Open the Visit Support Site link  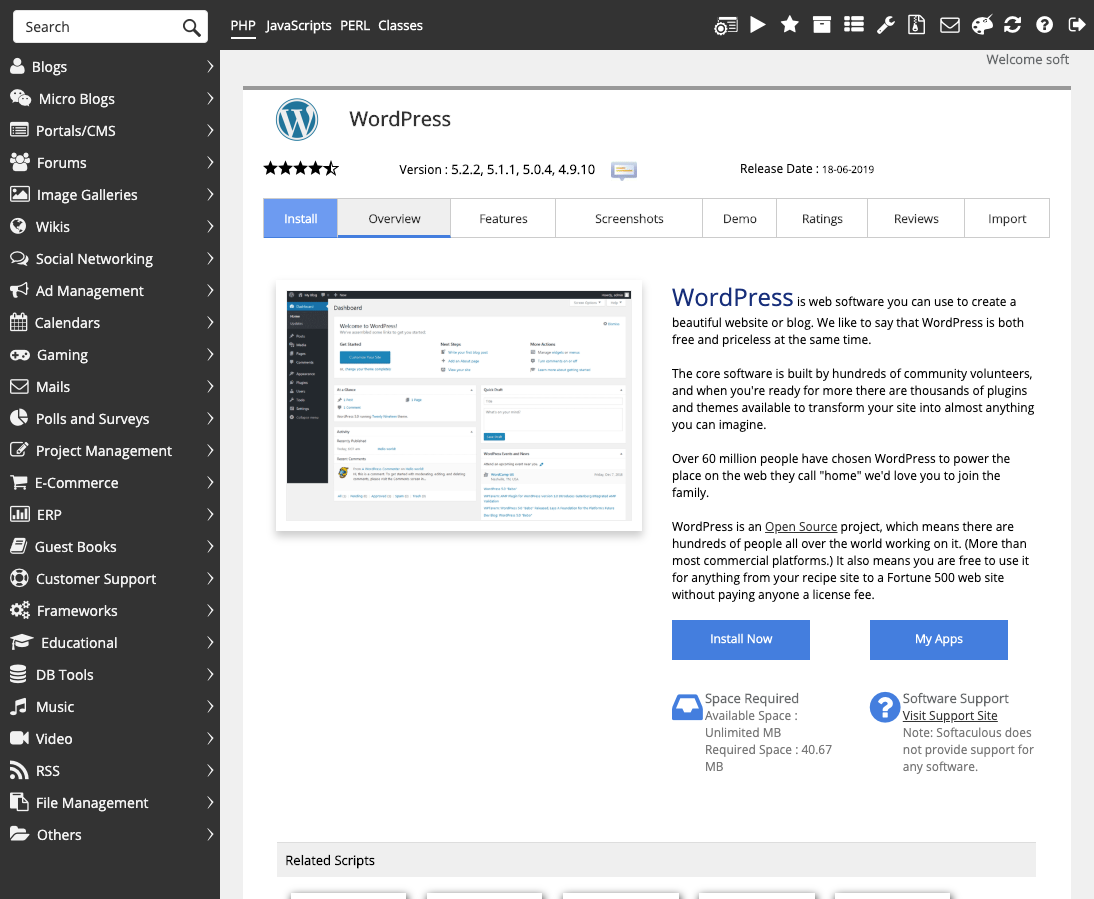pos(949,715)
